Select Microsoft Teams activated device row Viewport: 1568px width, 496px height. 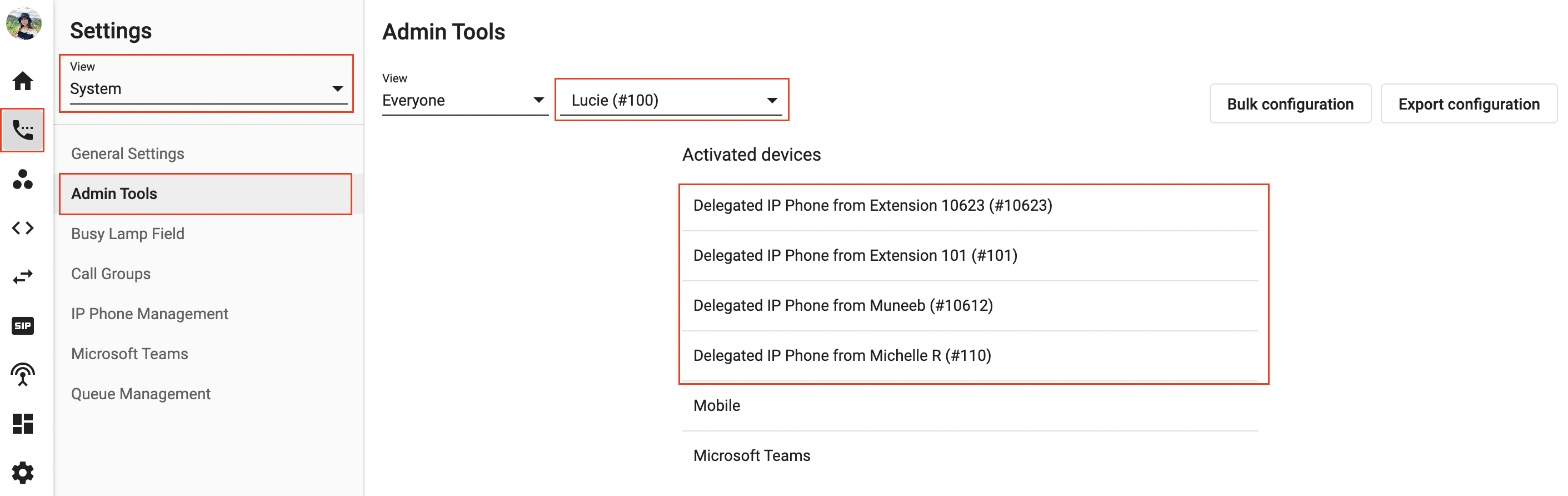970,456
